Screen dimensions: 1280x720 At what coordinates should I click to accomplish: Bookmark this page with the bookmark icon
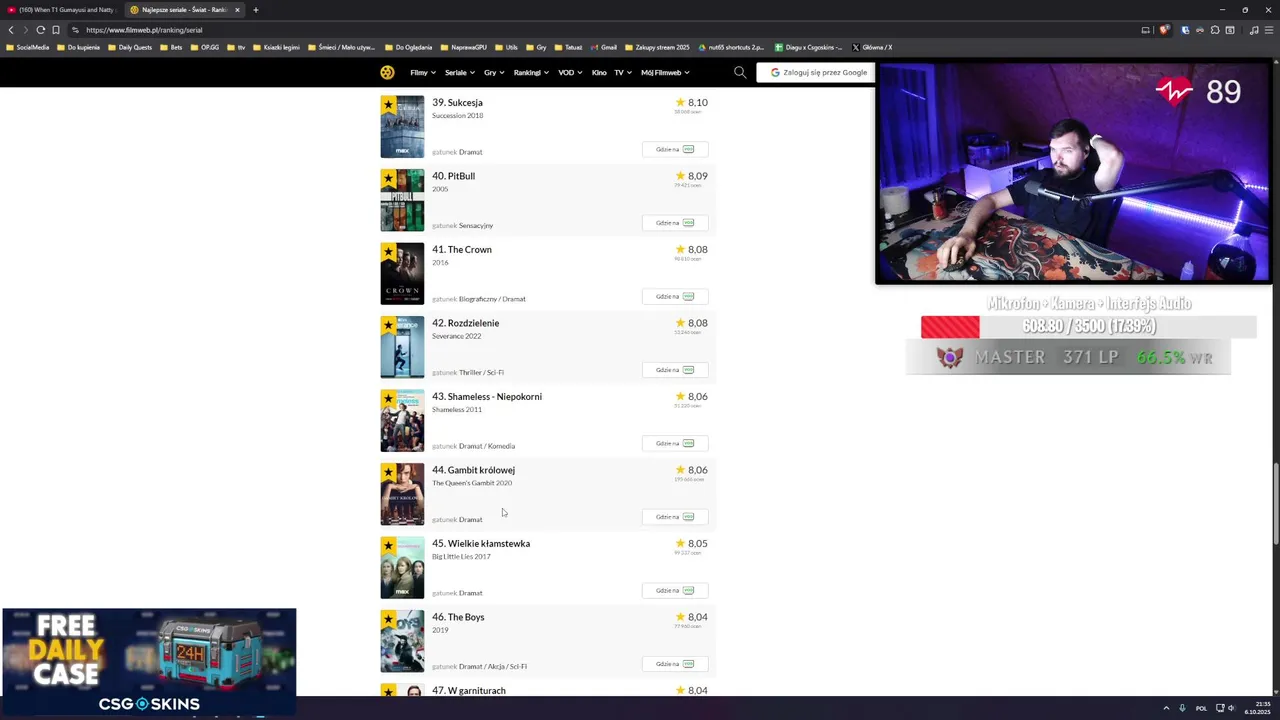pyautogui.click(x=55, y=30)
